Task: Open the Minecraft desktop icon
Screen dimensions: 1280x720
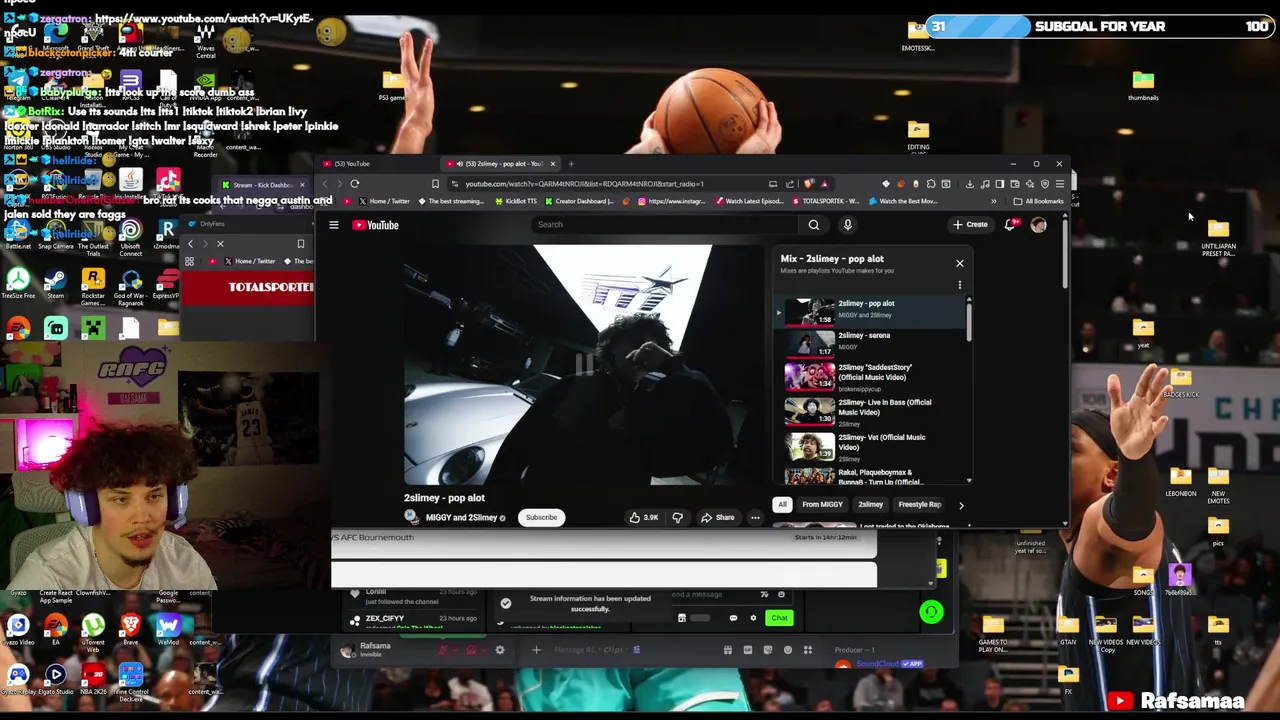Action: [93, 328]
